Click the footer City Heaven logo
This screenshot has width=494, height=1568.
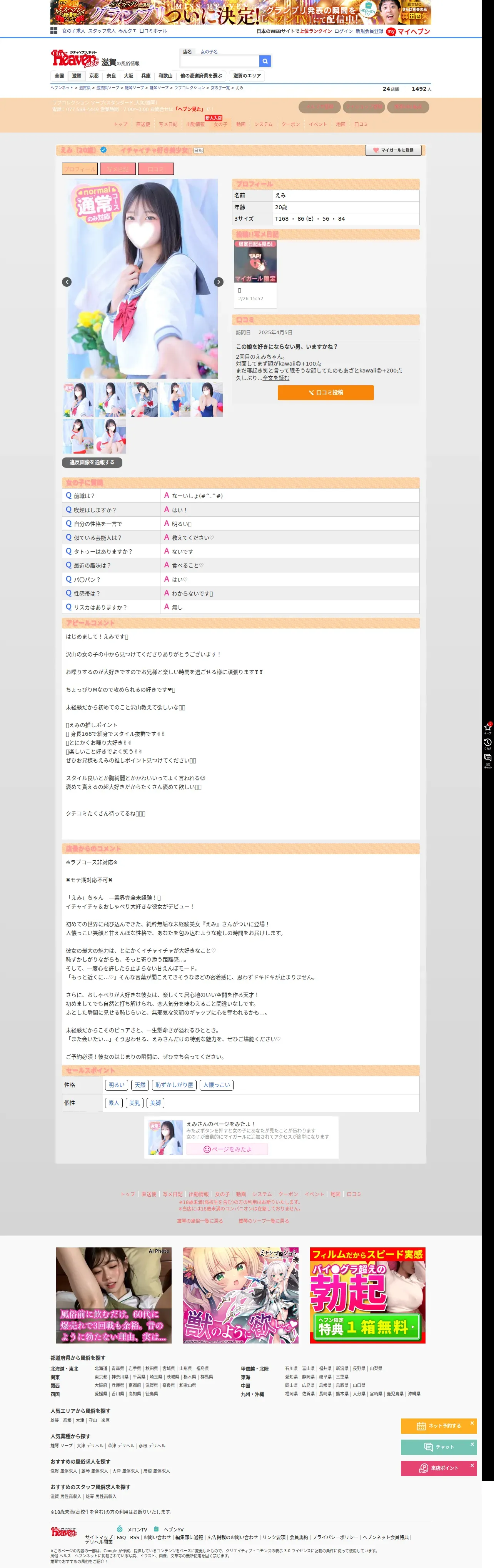[64, 1531]
